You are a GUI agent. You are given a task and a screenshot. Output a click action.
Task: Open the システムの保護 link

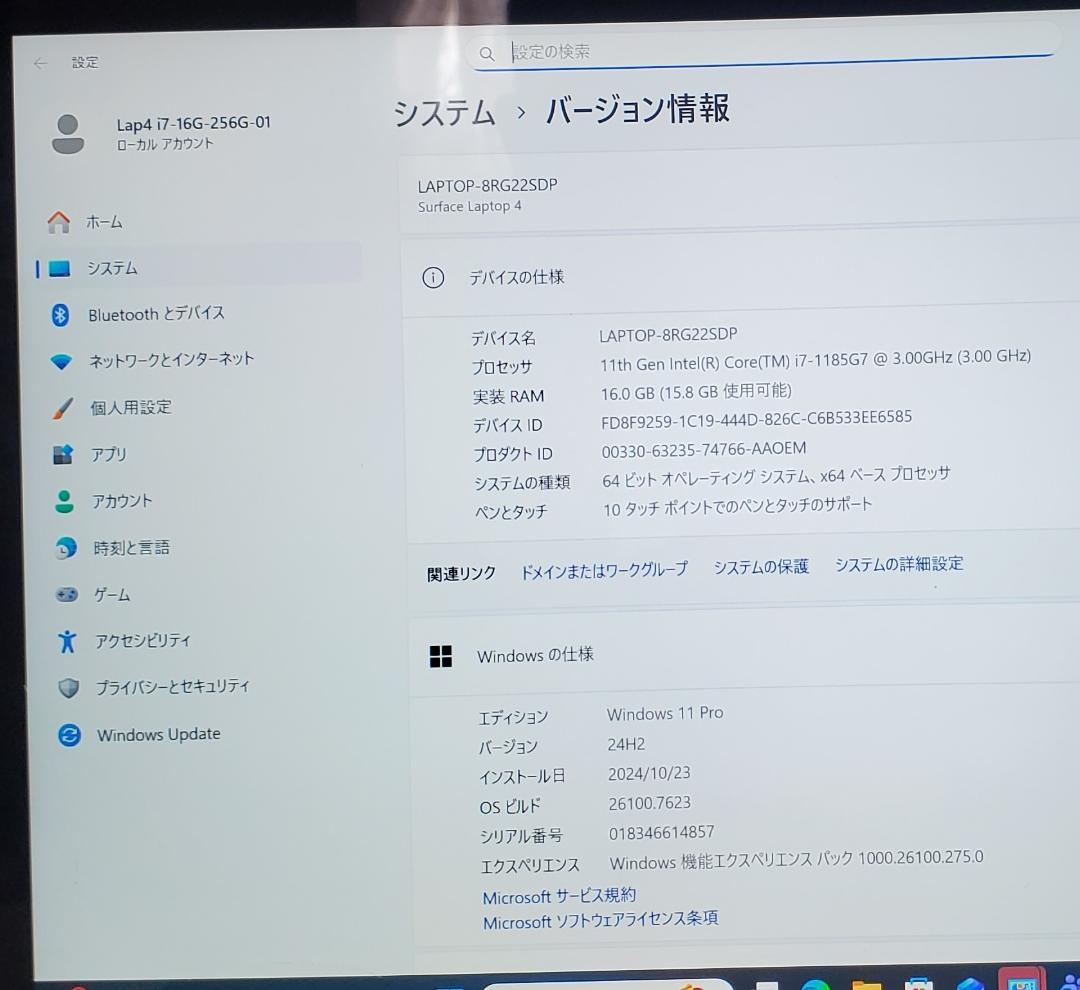tap(761, 565)
